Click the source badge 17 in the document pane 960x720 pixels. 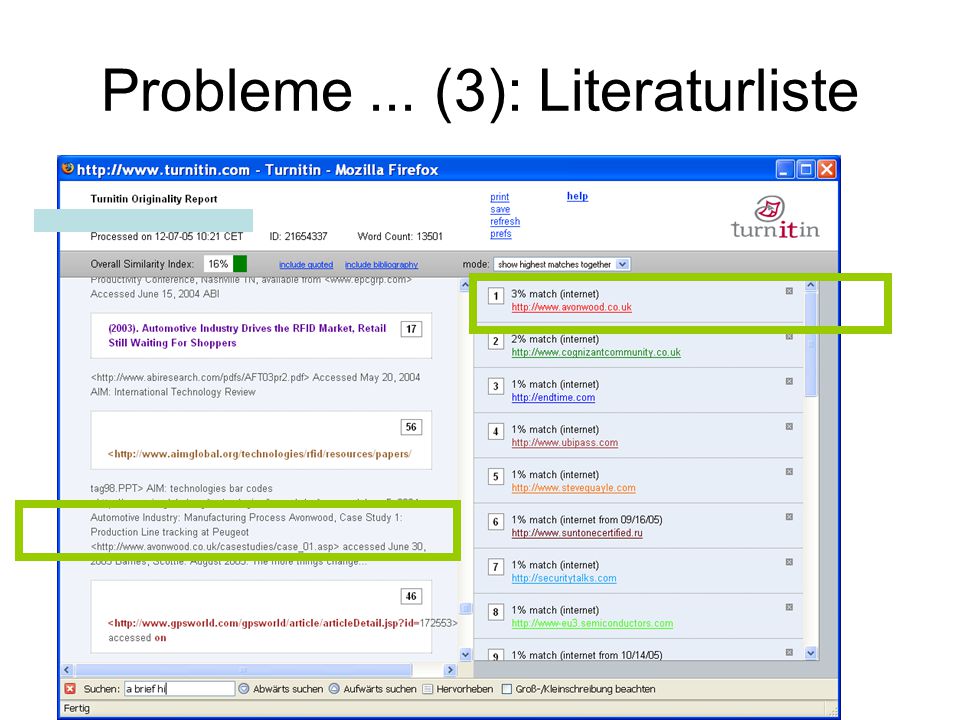tap(411, 329)
